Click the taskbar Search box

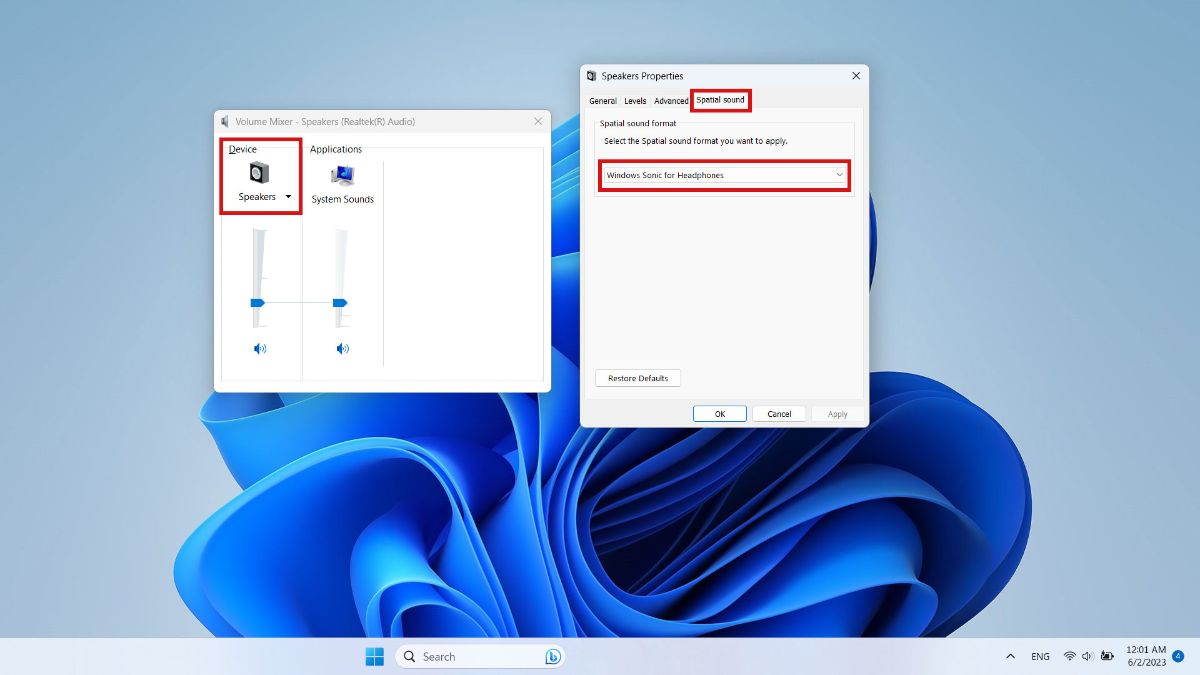(480, 657)
